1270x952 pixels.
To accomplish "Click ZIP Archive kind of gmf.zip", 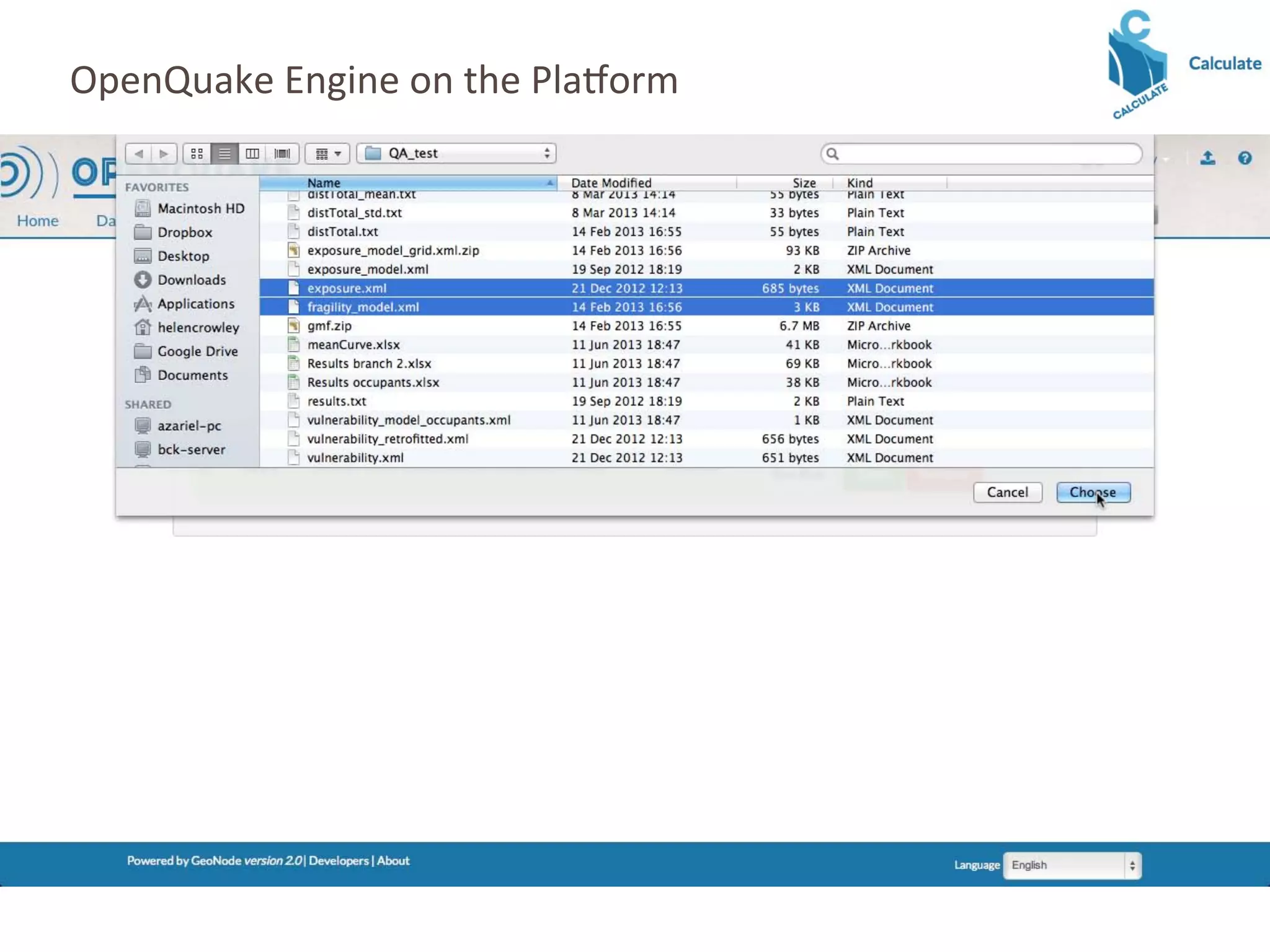I will pos(879,325).
